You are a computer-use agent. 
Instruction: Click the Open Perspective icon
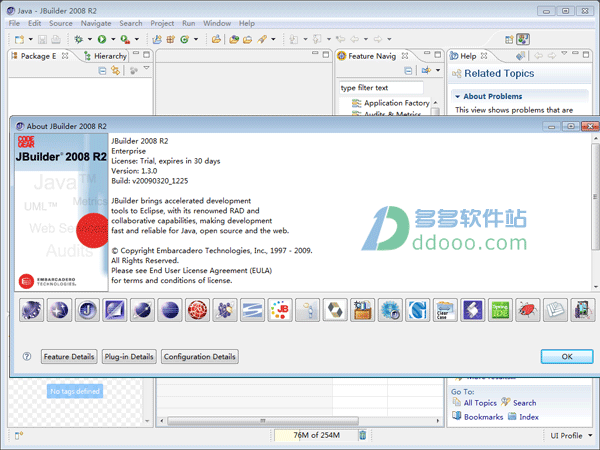click(509, 39)
